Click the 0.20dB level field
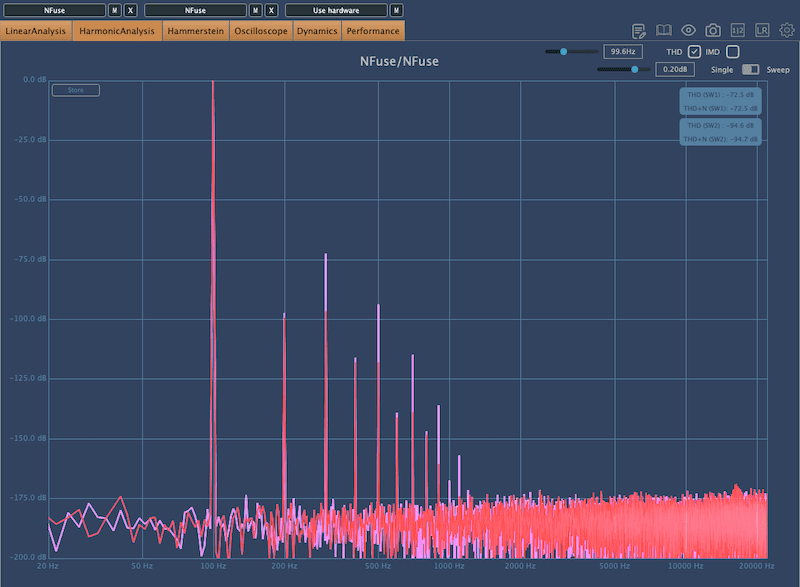The image size is (800, 587). click(674, 69)
